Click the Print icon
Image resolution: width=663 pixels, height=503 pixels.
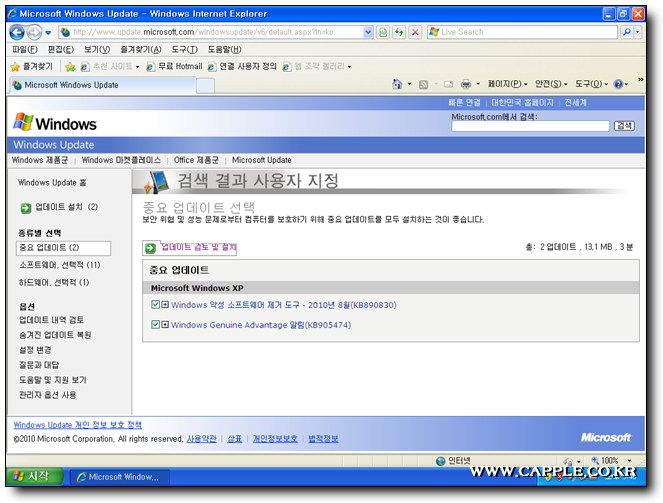click(x=466, y=85)
